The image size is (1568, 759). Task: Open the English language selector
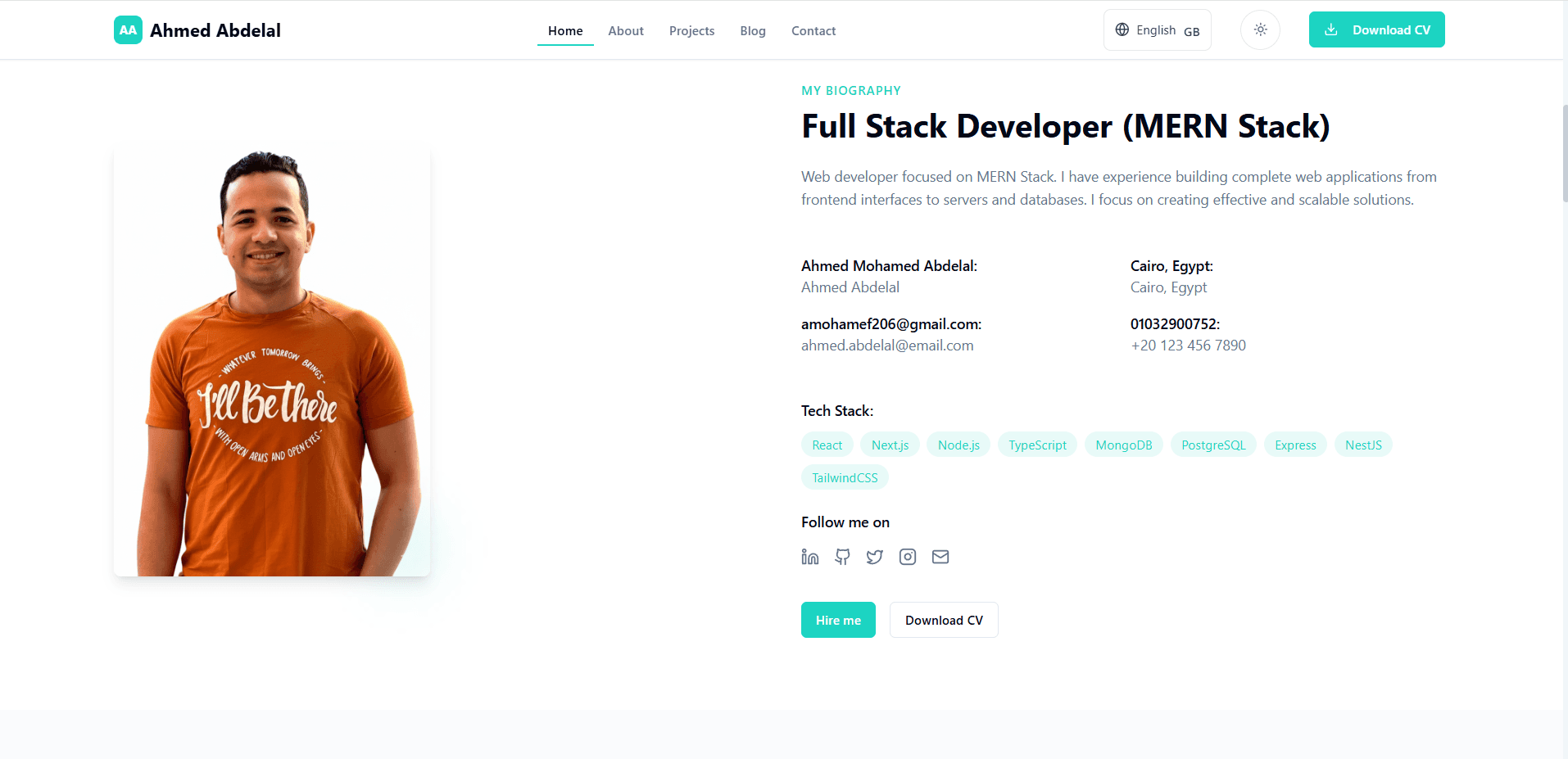[1157, 29]
